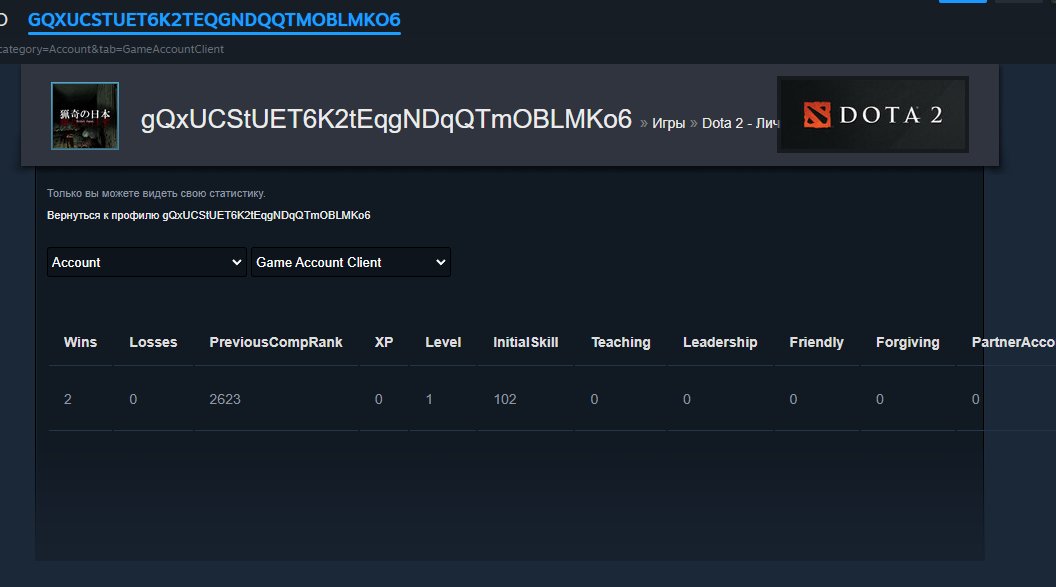Click the Level column header
The height and width of the screenshot is (587, 1056).
coord(443,342)
